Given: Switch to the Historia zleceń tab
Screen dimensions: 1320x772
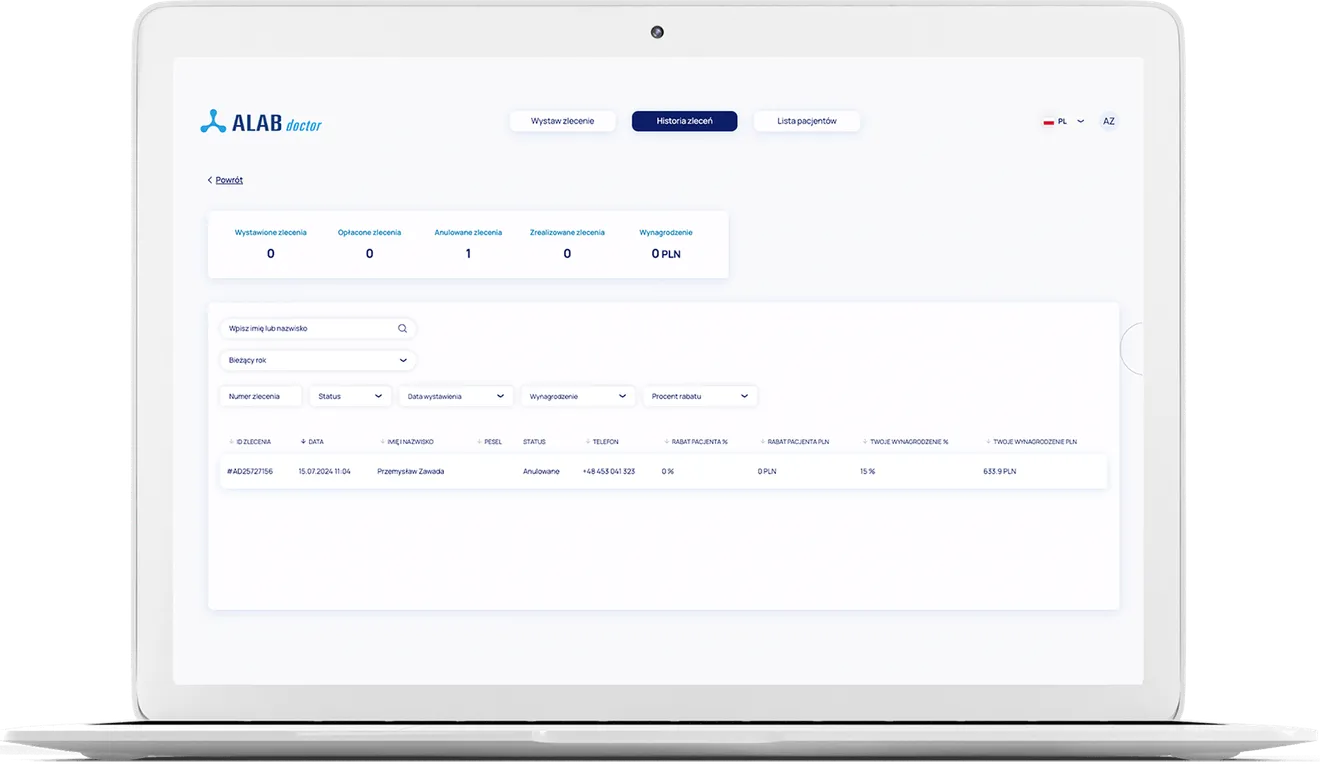Looking at the screenshot, I should (x=684, y=121).
